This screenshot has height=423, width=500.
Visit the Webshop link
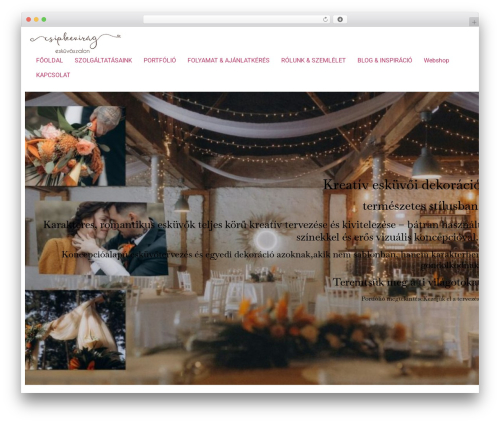[436, 60]
